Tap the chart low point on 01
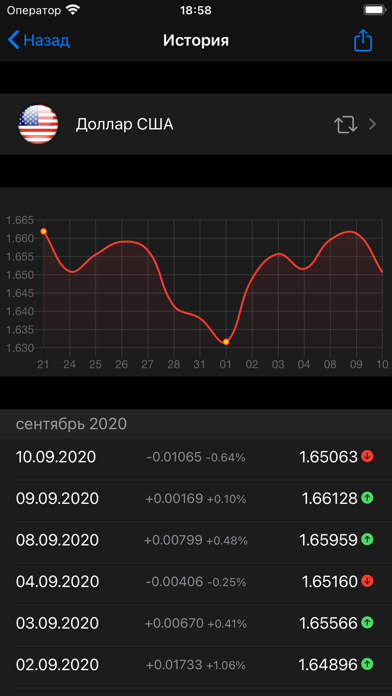Image resolution: width=392 pixels, height=696 pixels. click(x=226, y=342)
